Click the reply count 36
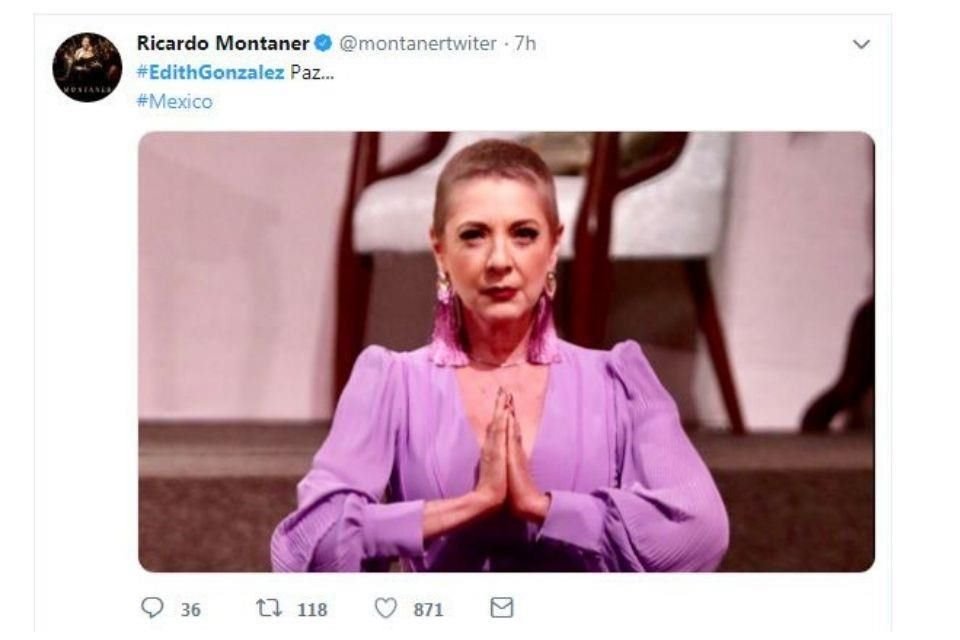960x640 pixels. [x=189, y=609]
